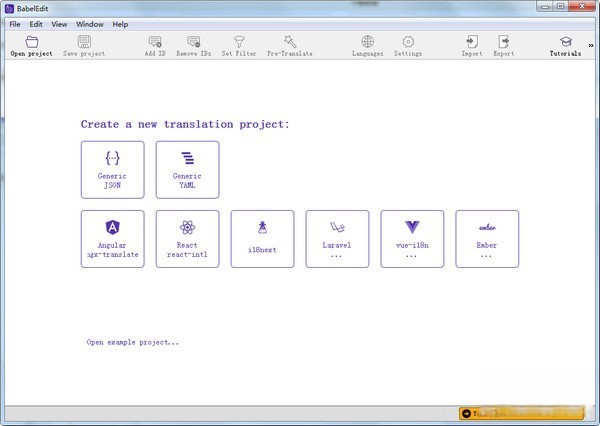This screenshot has width=600, height=426.
Task: Click the Save project toolbar icon
Action: coord(84,42)
